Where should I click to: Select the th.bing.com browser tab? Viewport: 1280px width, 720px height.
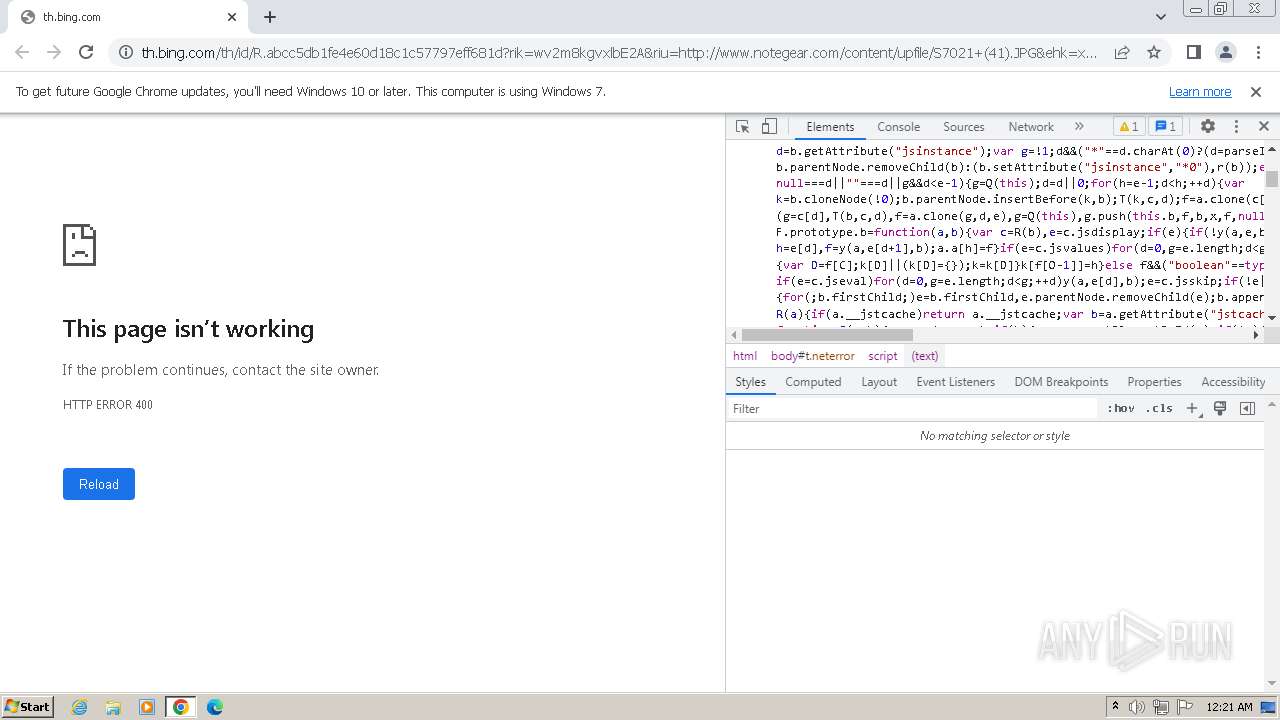(x=128, y=17)
